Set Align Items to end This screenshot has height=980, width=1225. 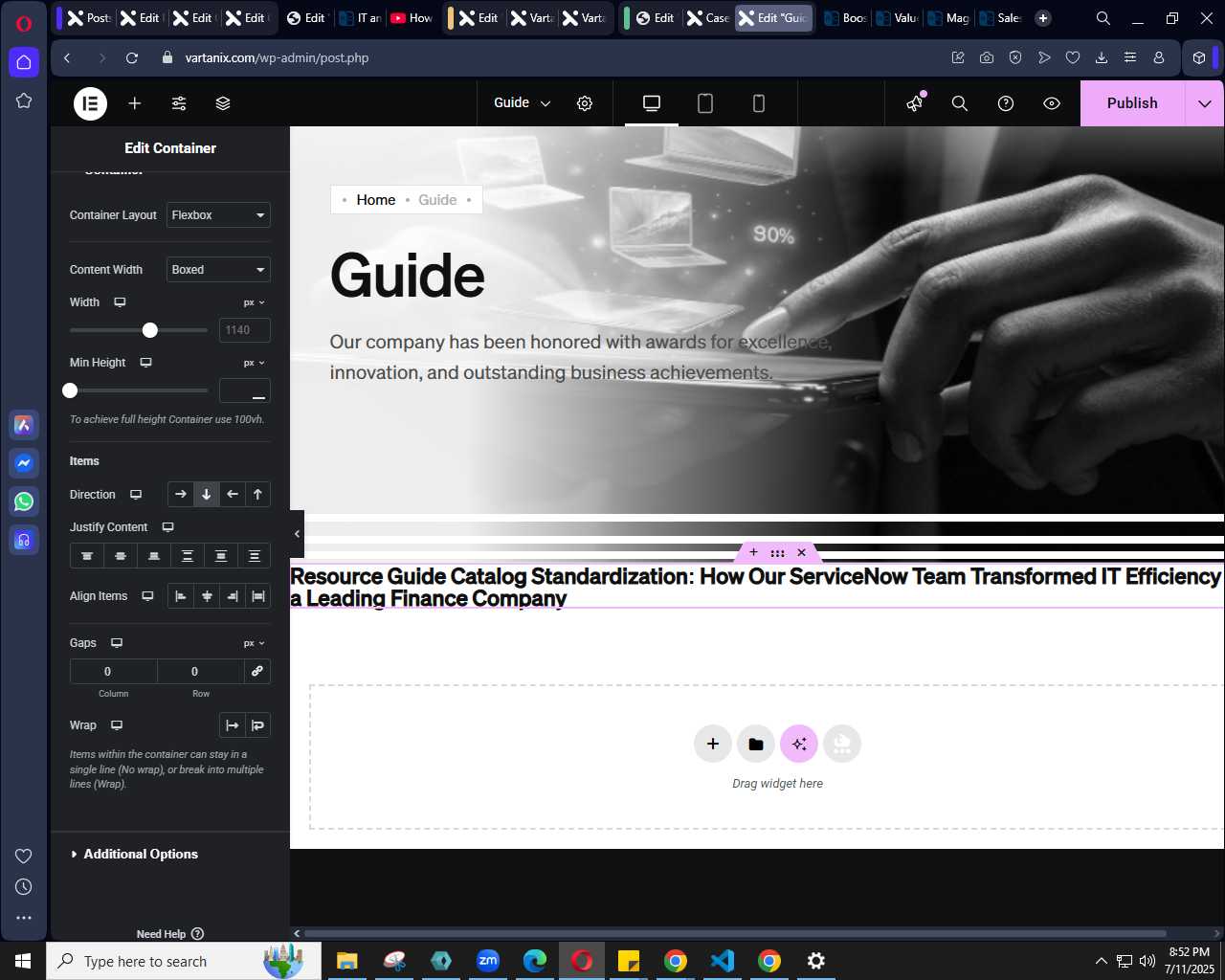[233, 596]
